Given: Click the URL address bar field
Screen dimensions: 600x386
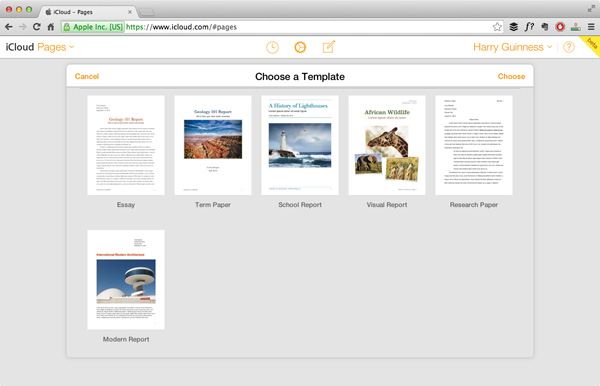Looking at the screenshot, I should 282,27.
